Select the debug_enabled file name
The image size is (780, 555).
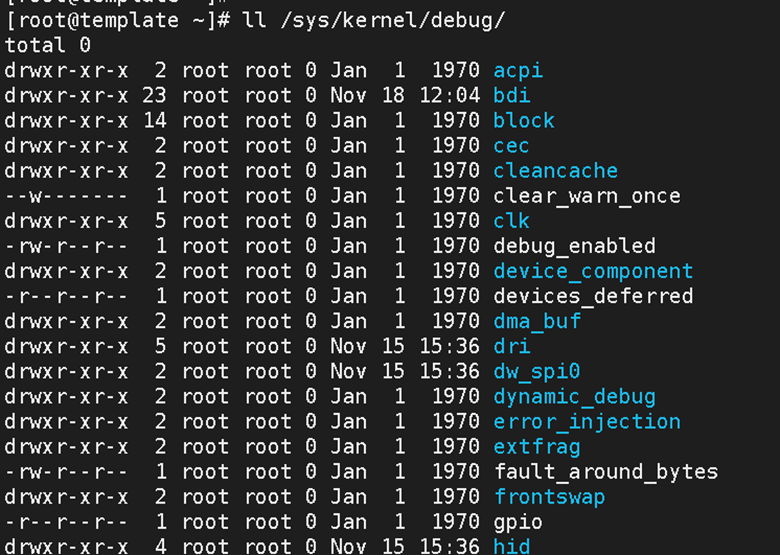click(x=575, y=246)
